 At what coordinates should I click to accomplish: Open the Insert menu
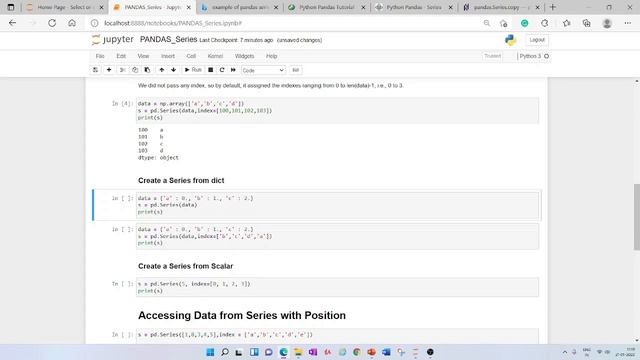click(x=168, y=56)
